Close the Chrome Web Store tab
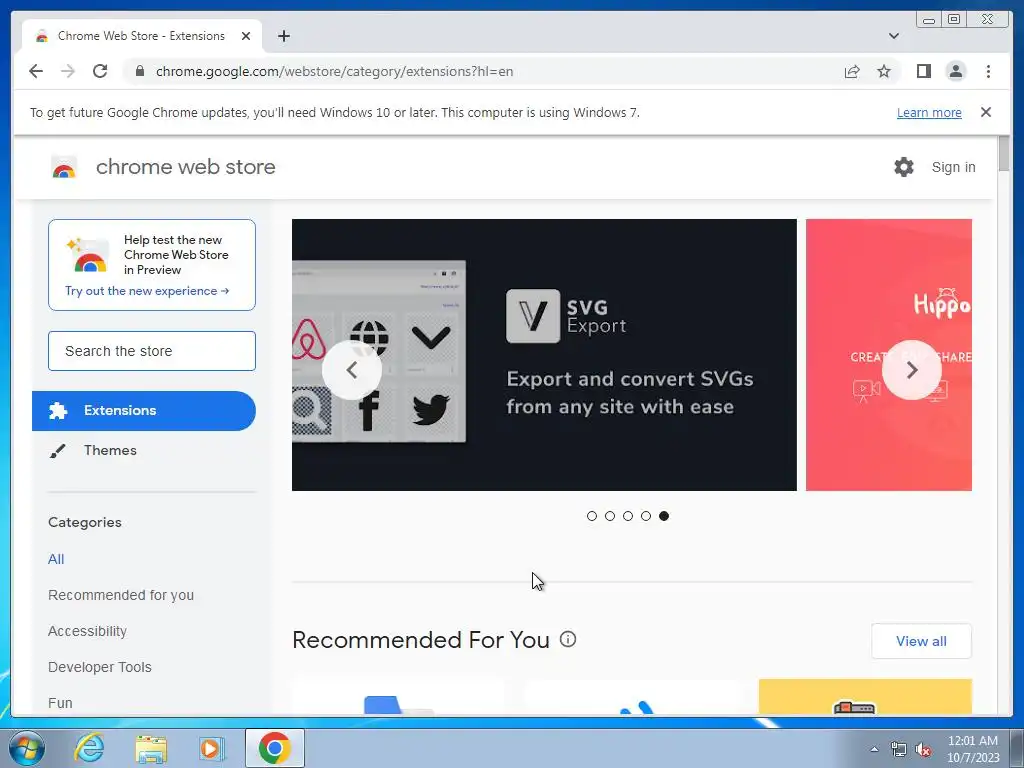 pos(246,36)
